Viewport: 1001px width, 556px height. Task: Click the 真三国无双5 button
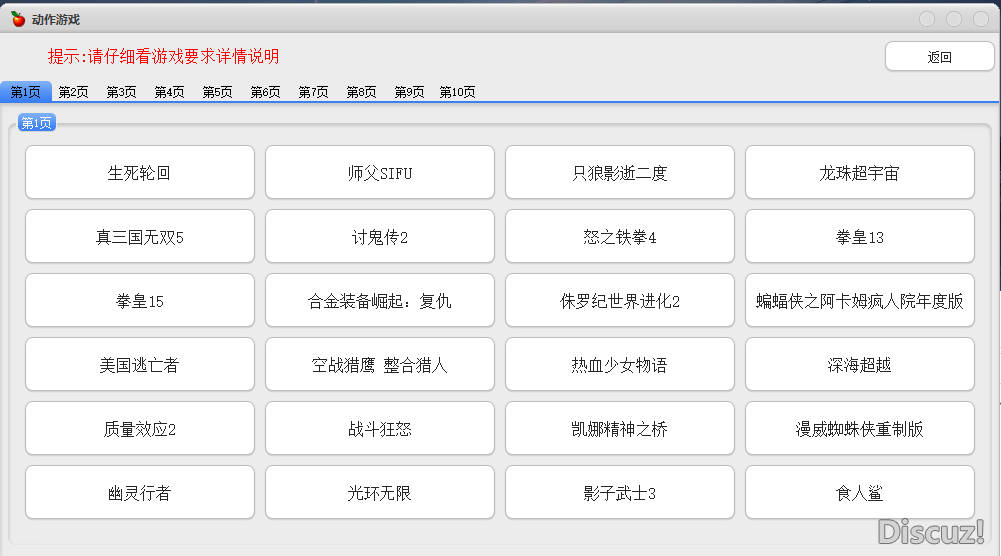[140, 236]
